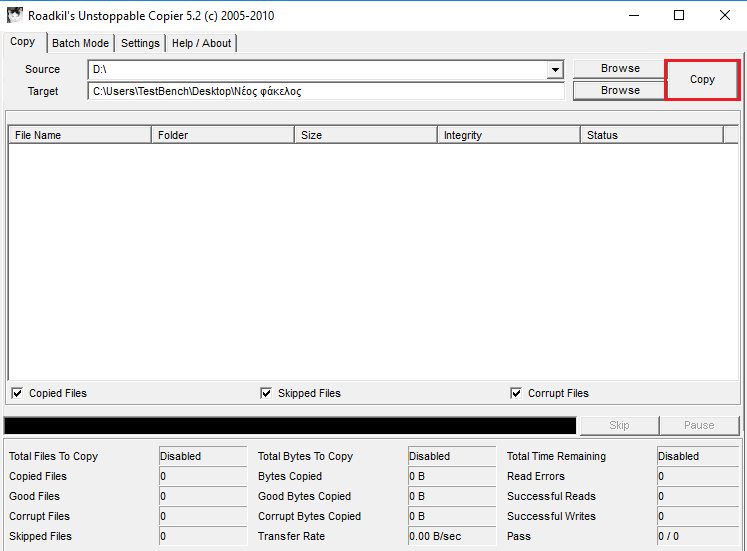This screenshot has height=551, width=747.
Task: Switch to the Batch Mode tab
Action: pos(81,43)
